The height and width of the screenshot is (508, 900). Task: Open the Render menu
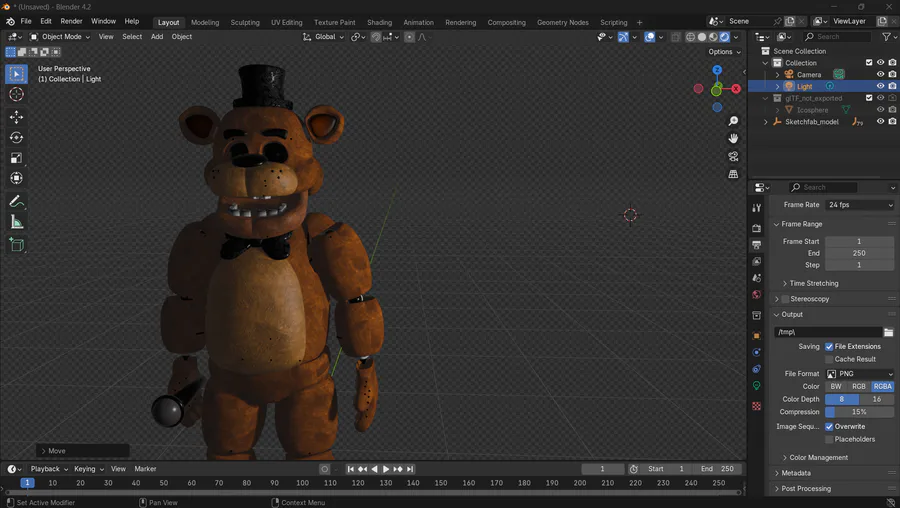click(x=71, y=21)
